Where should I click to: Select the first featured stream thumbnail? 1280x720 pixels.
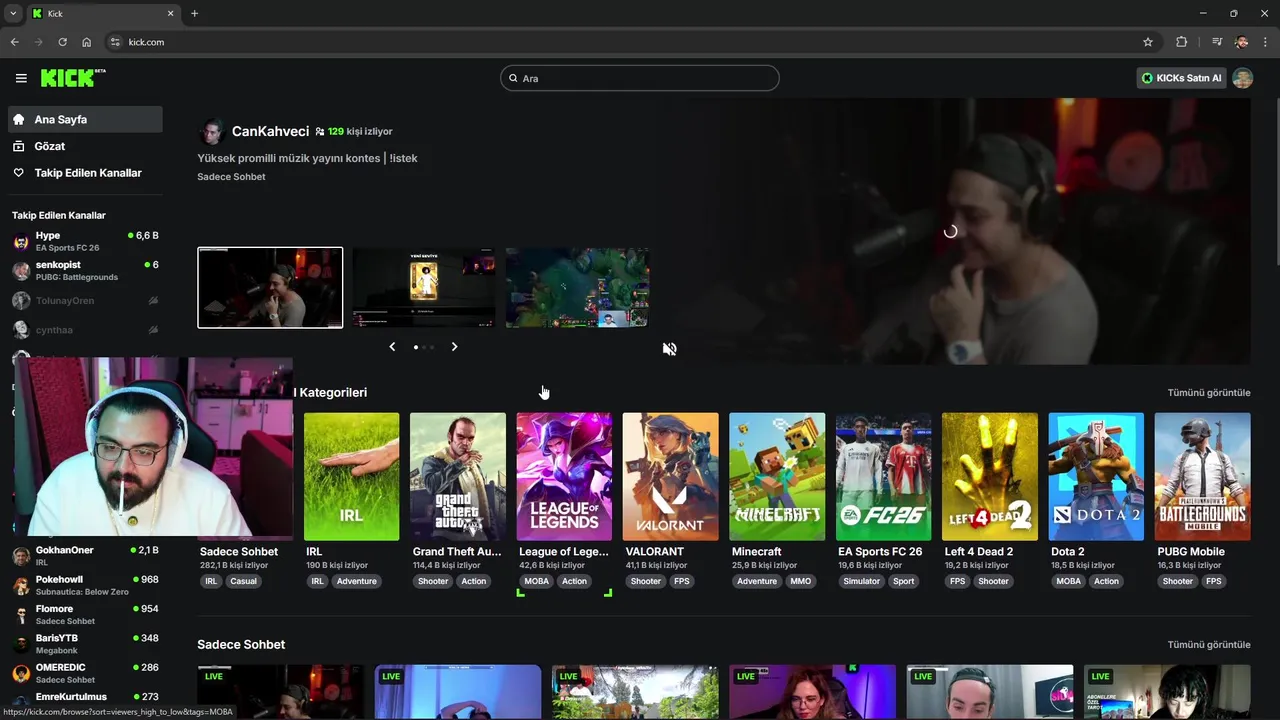pyautogui.click(x=270, y=287)
